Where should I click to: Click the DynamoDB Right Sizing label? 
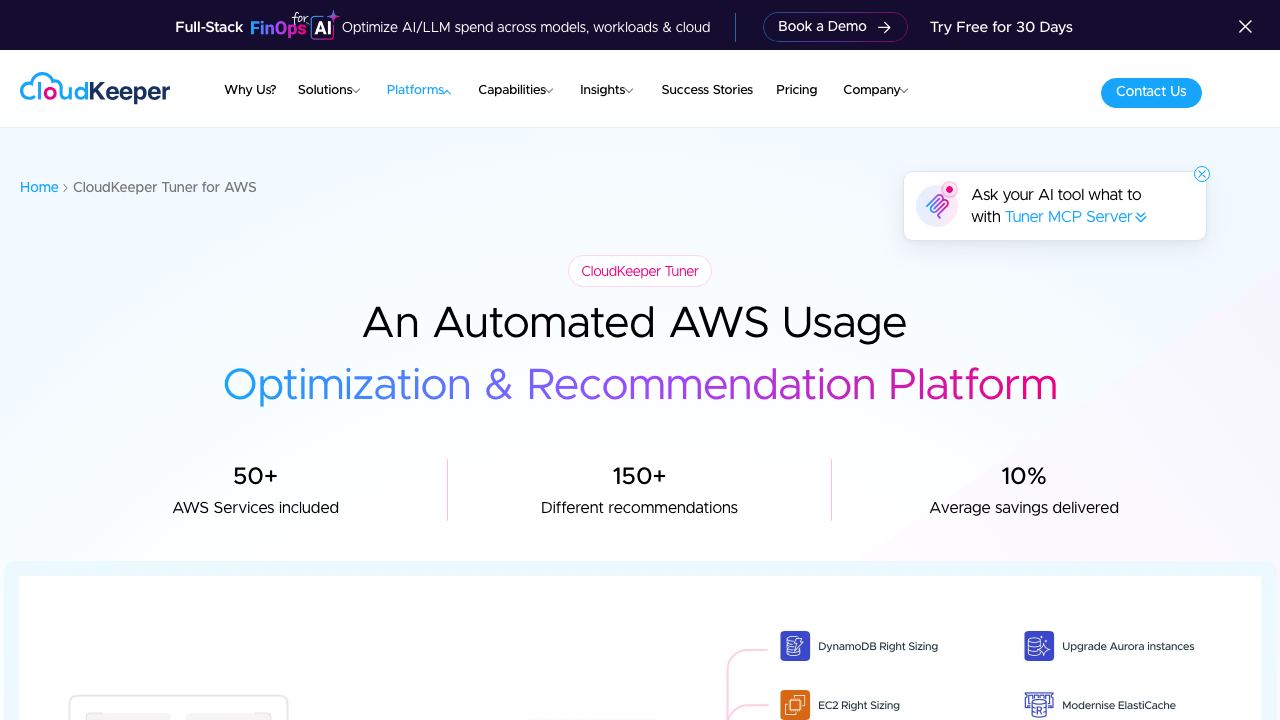(x=878, y=646)
